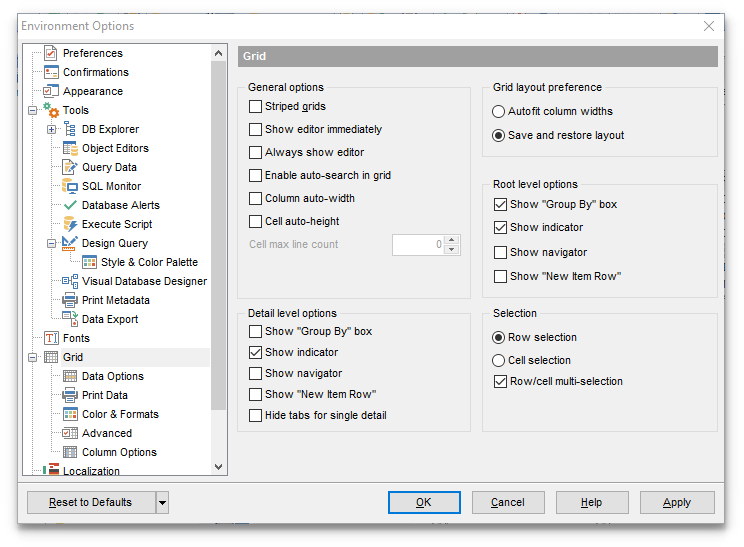Click the Query Data icon

click(x=70, y=167)
